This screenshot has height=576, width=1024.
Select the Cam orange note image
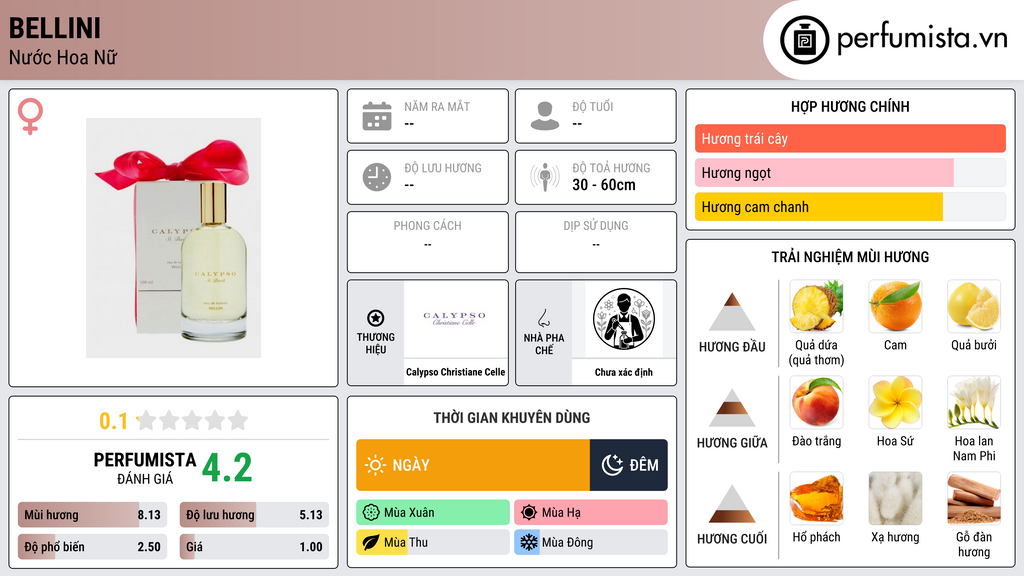895,306
